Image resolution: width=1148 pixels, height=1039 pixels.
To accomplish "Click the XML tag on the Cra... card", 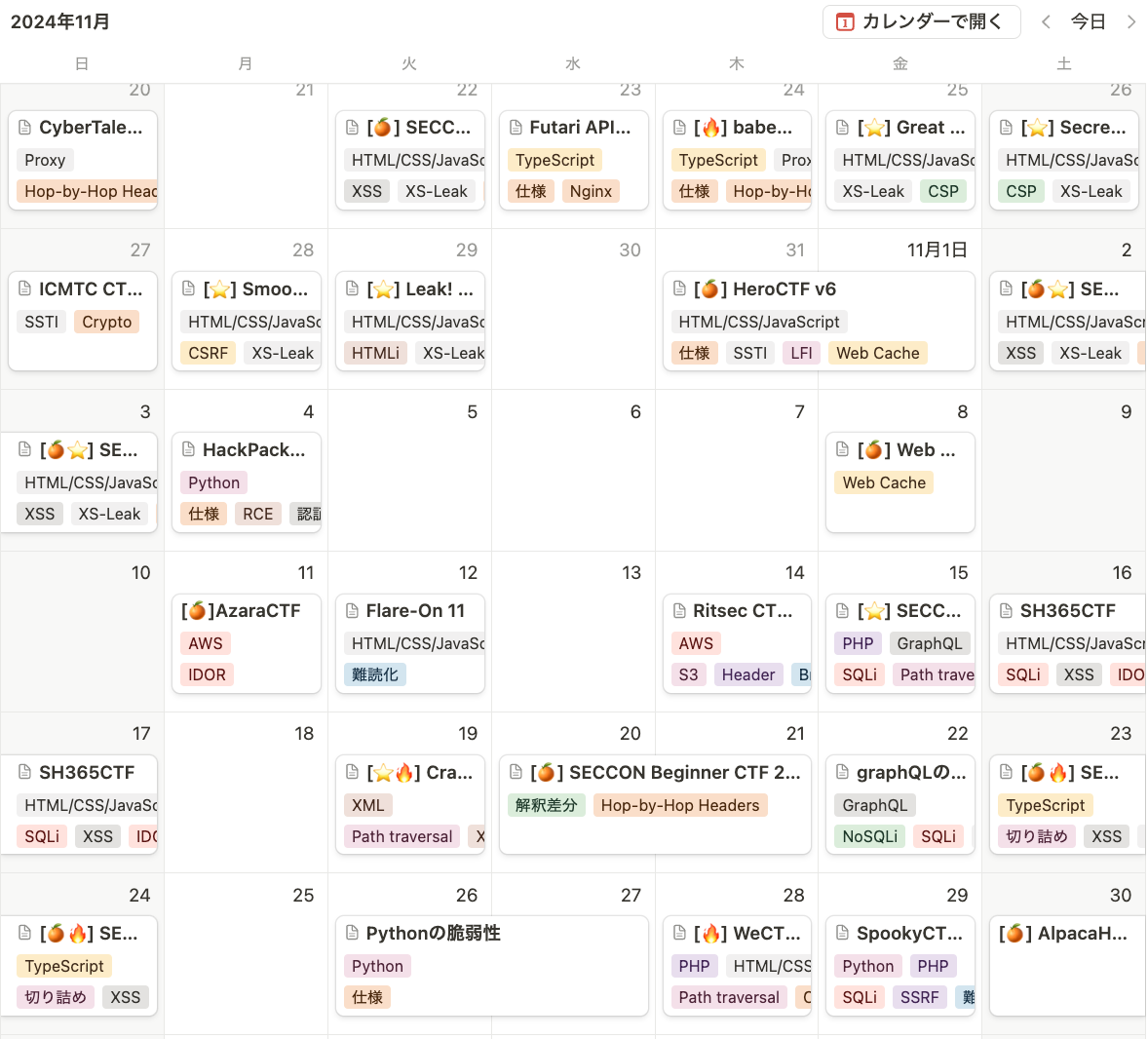I will tap(368, 805).
